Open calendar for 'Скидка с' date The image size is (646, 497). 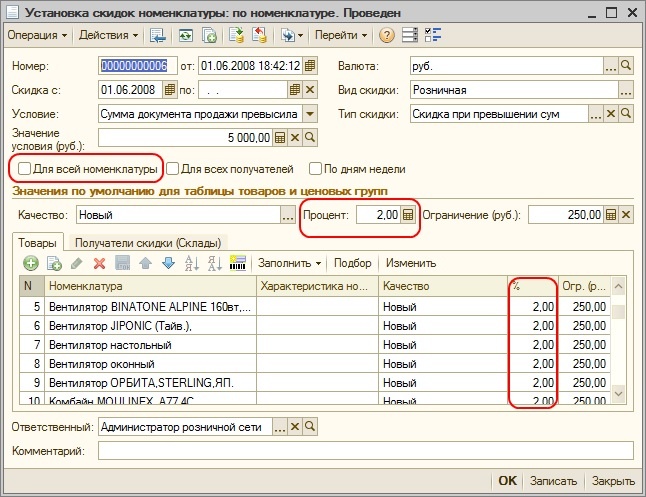point(169,89)
